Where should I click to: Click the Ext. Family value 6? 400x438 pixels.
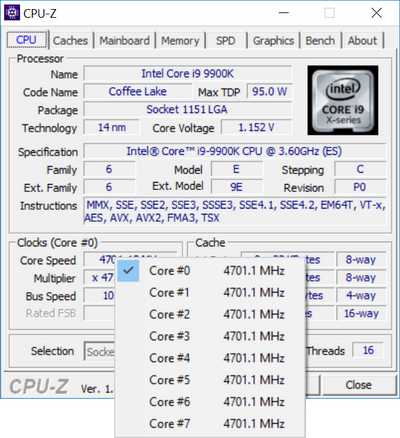pyautogui.click(x=109, y=187)
